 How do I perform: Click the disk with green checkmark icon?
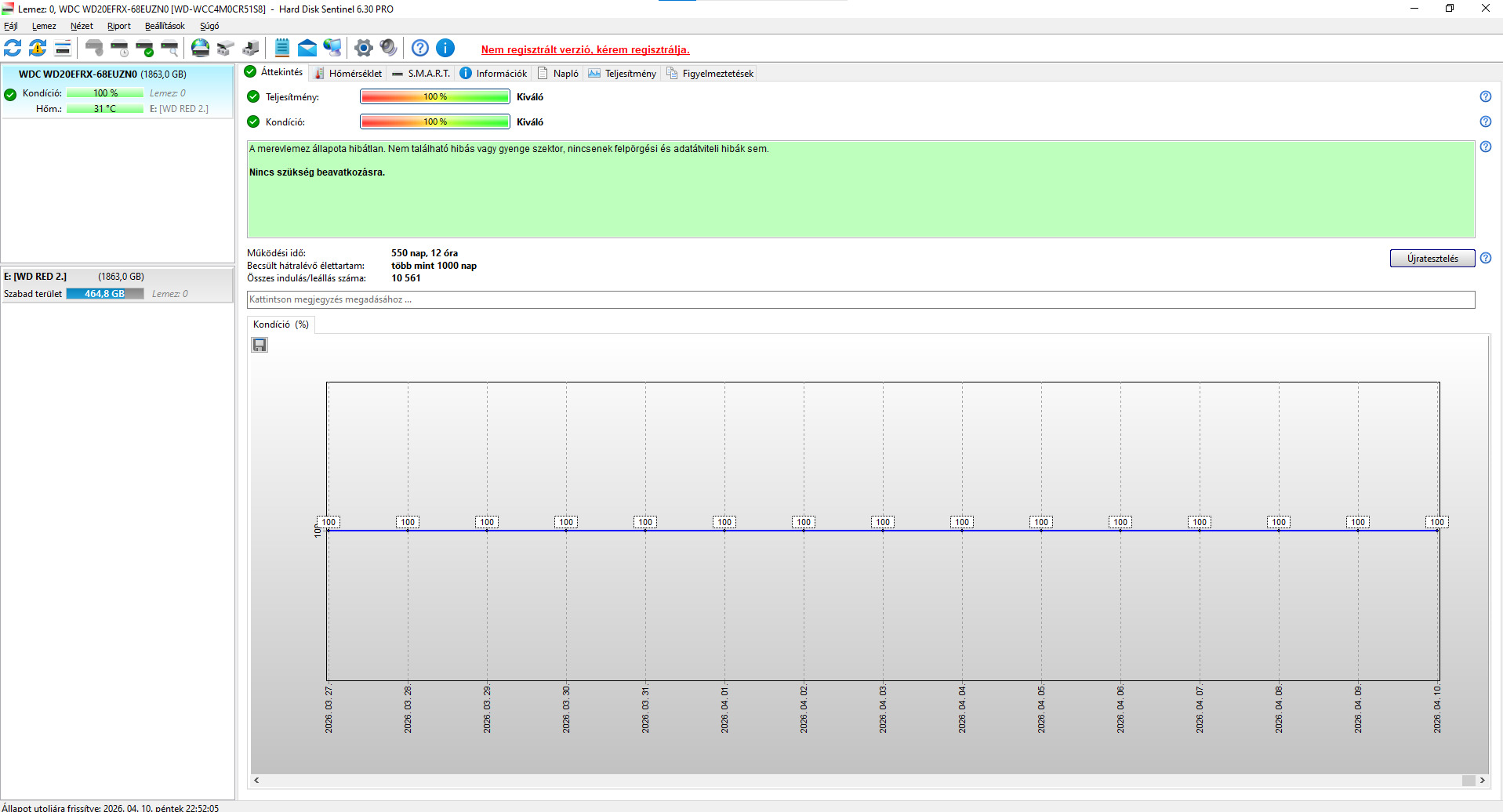coord(144,48)
